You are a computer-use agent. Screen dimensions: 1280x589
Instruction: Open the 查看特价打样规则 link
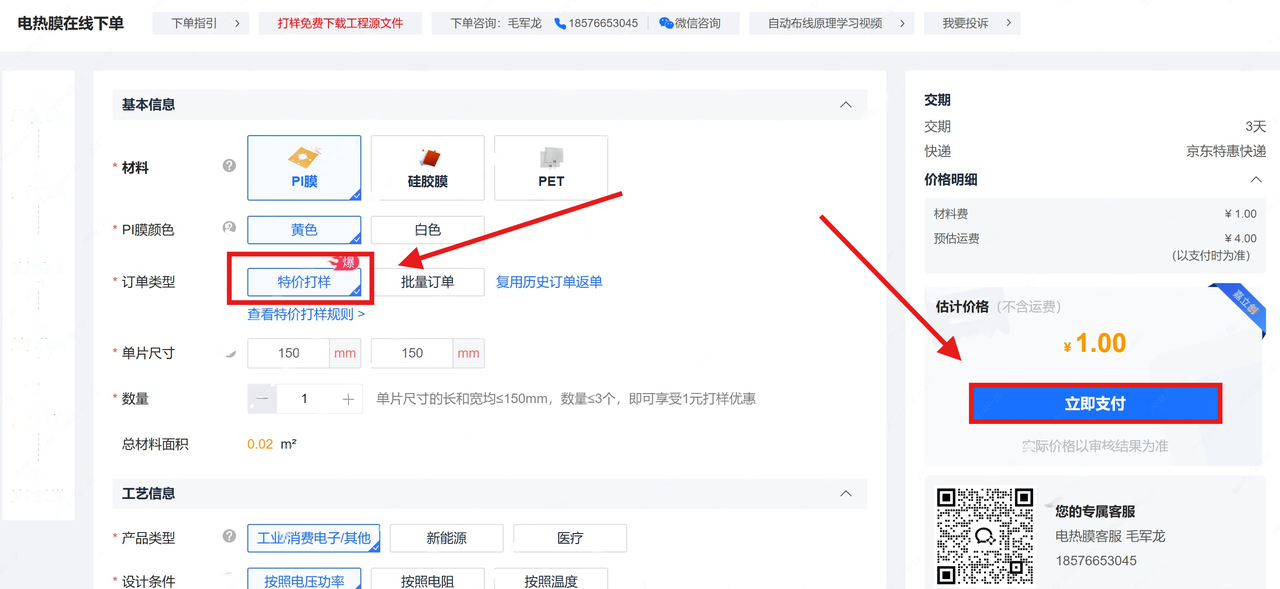pyautogui.click(x=306, y=314)
